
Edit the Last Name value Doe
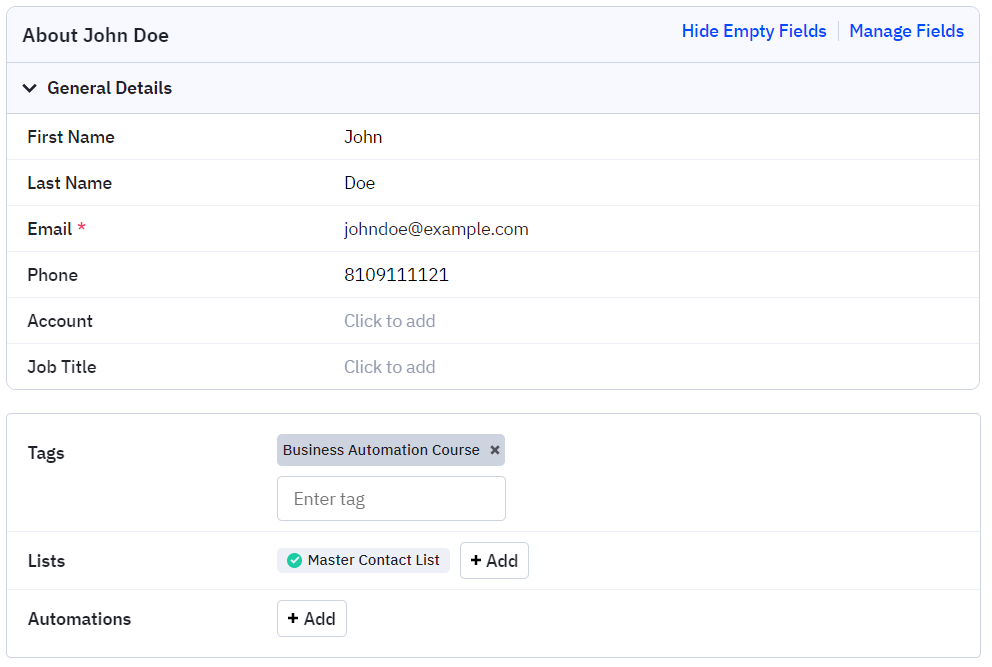point(359,183)
